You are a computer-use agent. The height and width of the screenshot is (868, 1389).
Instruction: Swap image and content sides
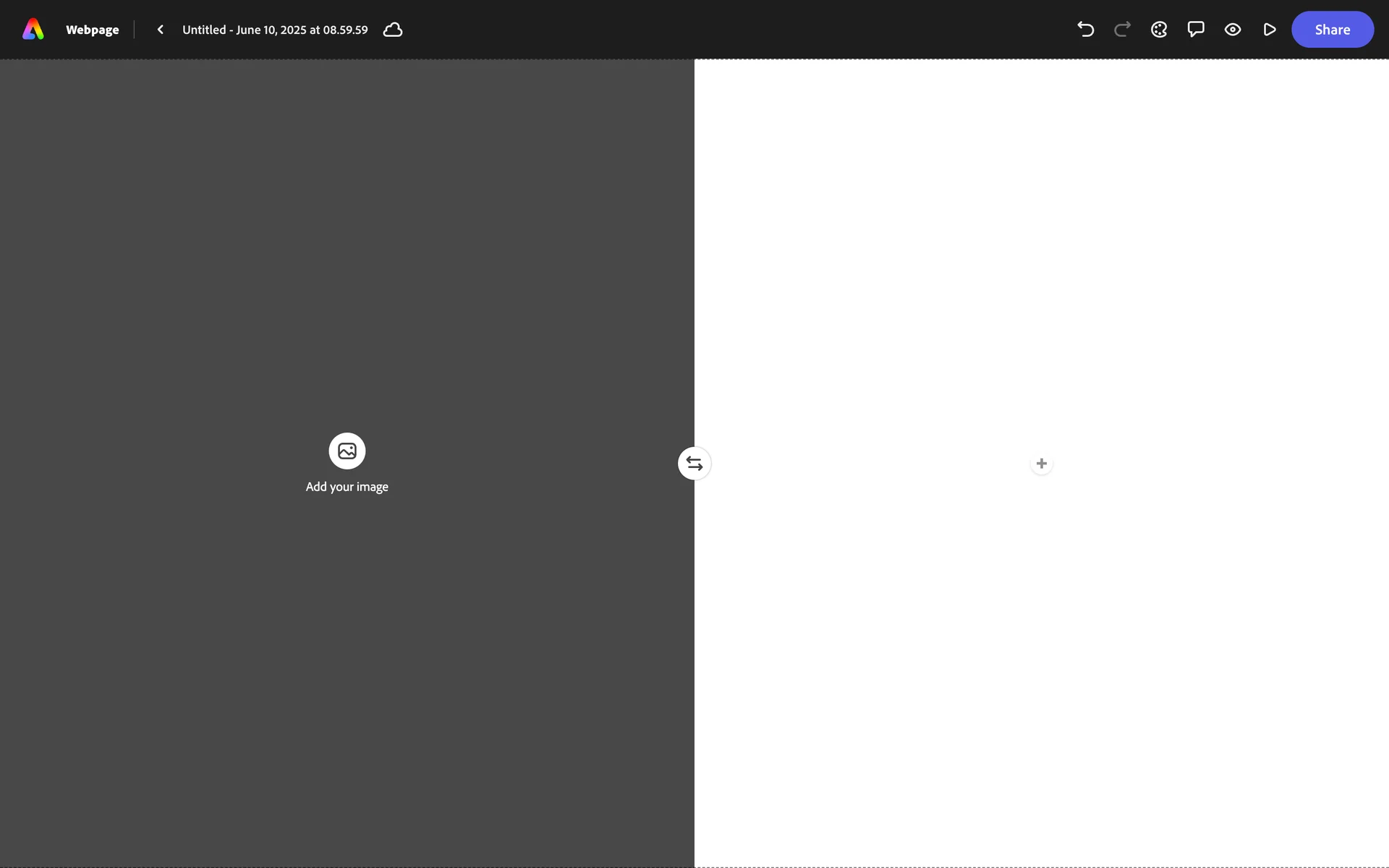pyautogui.click(x=694, y=464)
